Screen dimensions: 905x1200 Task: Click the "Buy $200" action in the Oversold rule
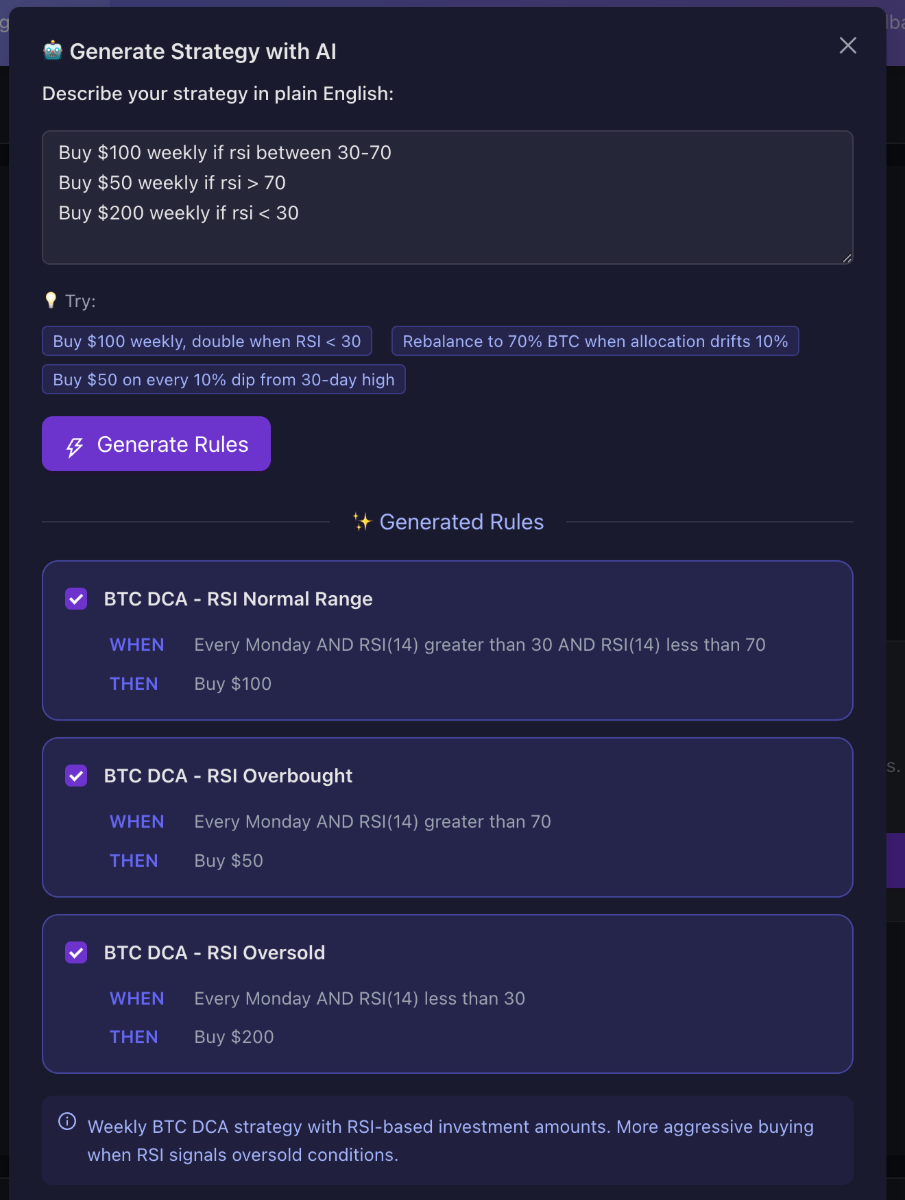(x=234, y=1037)
